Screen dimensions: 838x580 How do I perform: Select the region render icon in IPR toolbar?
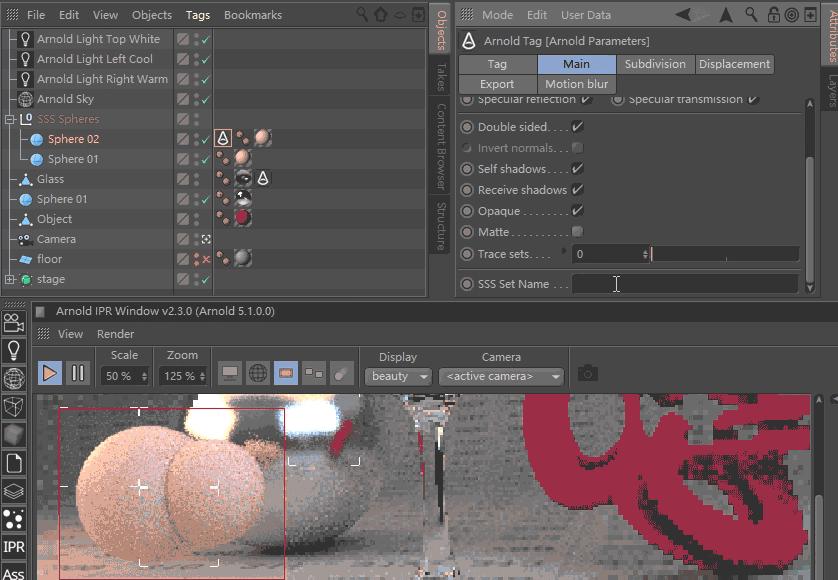pyautogui.click(x=285, y=371)
